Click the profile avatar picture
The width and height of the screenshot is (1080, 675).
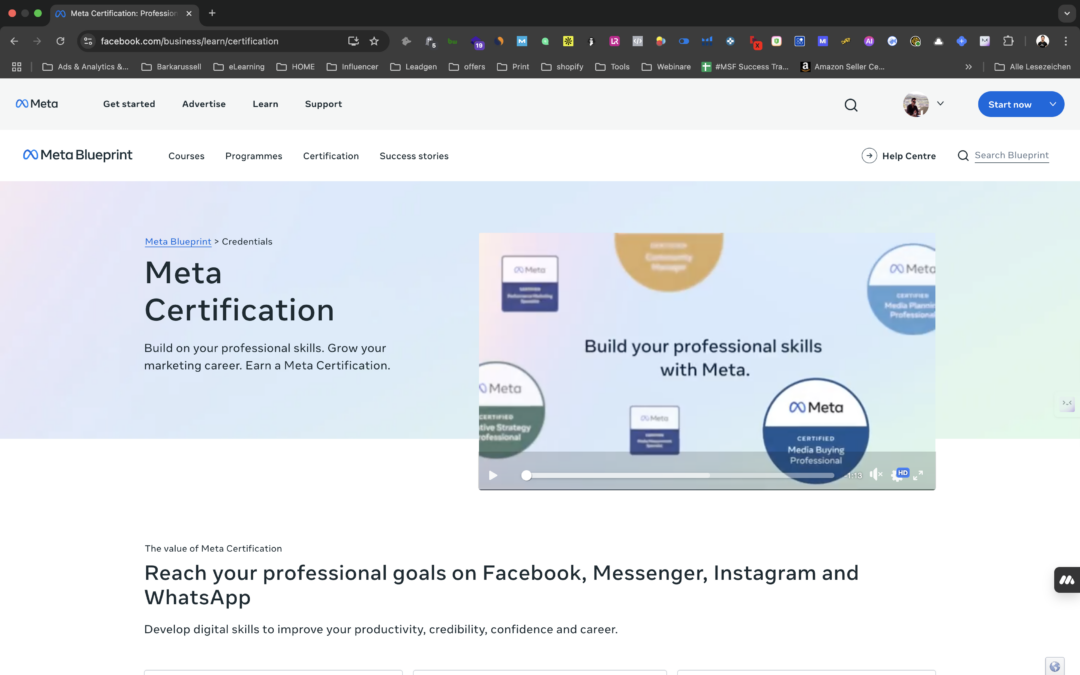[x=915, y=104]
